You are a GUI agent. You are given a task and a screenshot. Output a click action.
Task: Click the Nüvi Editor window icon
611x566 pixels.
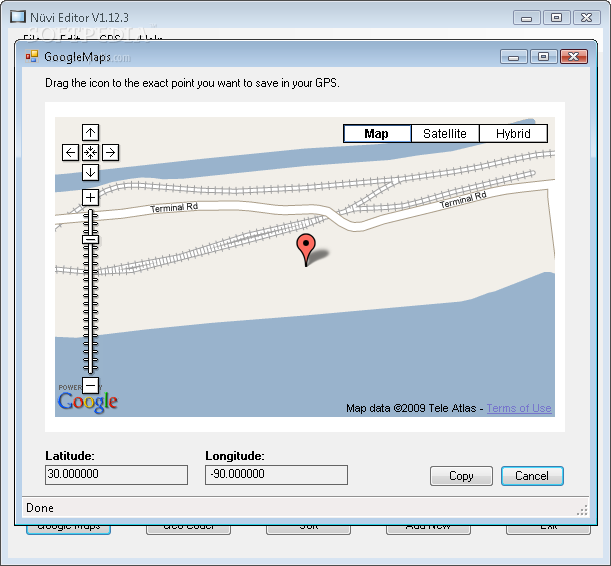click(18, 17)
